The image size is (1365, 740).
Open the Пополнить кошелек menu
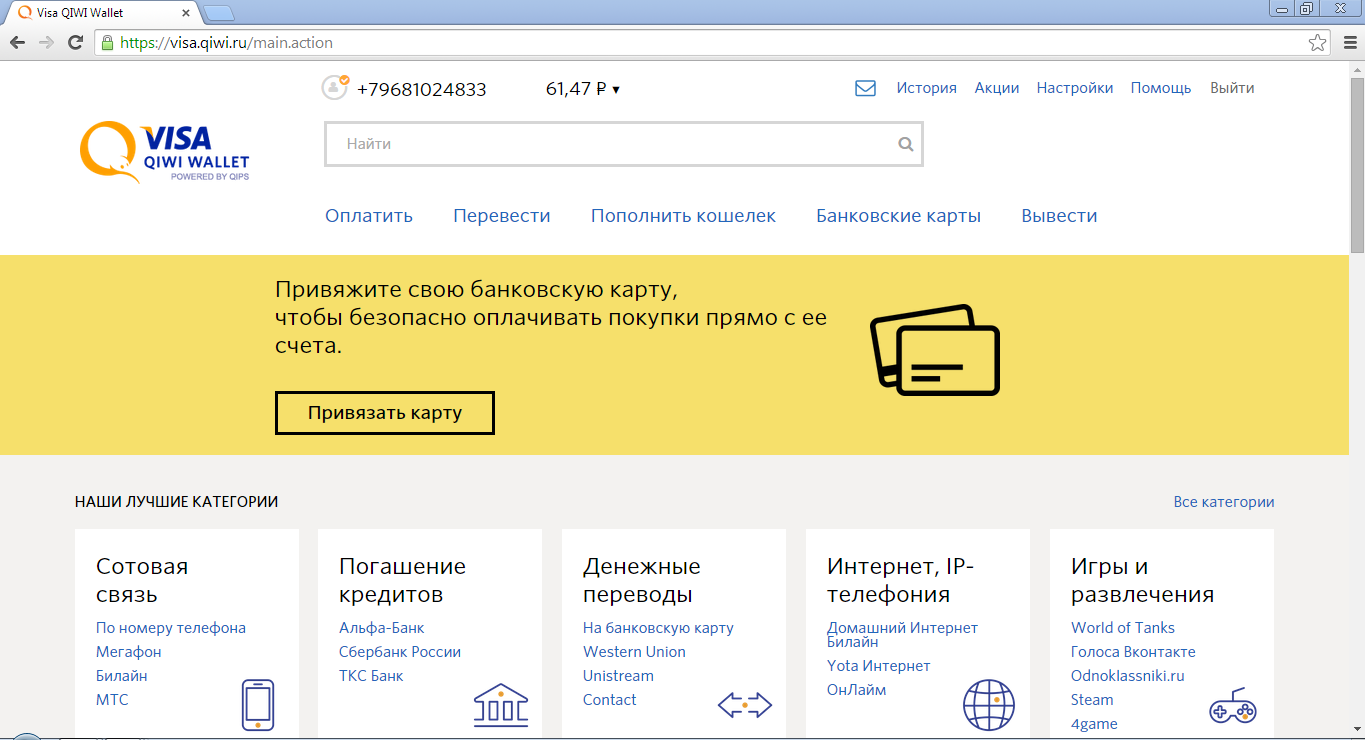tap(683, 216)
